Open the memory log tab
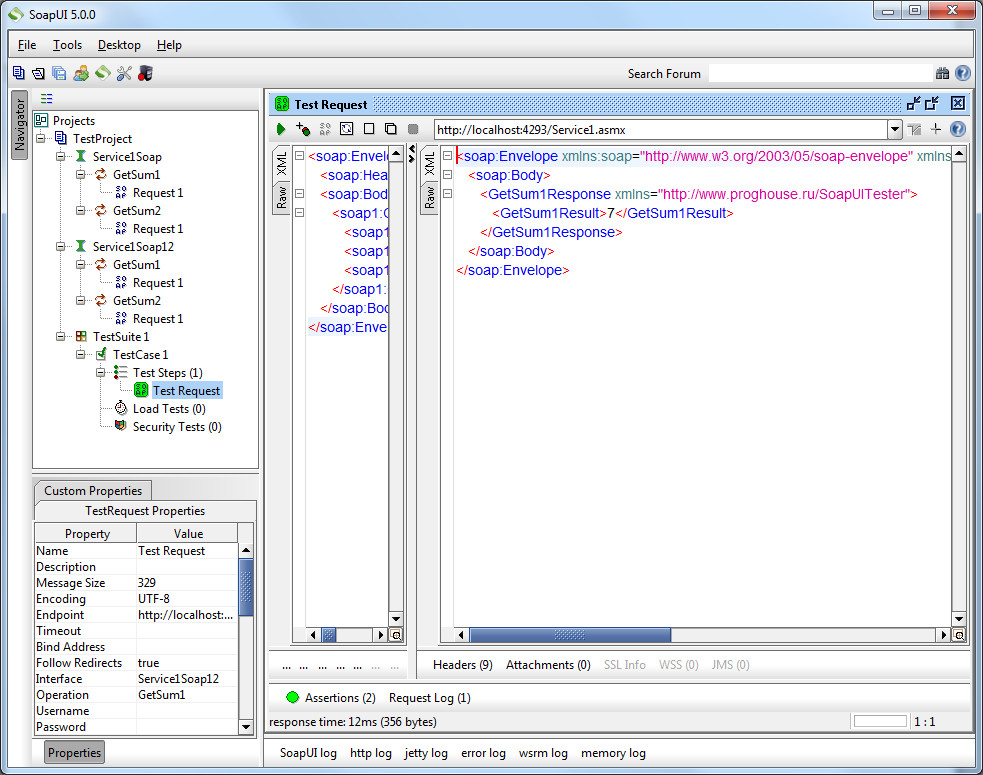Viewport: 983px width, 775px height. [613, 753]
